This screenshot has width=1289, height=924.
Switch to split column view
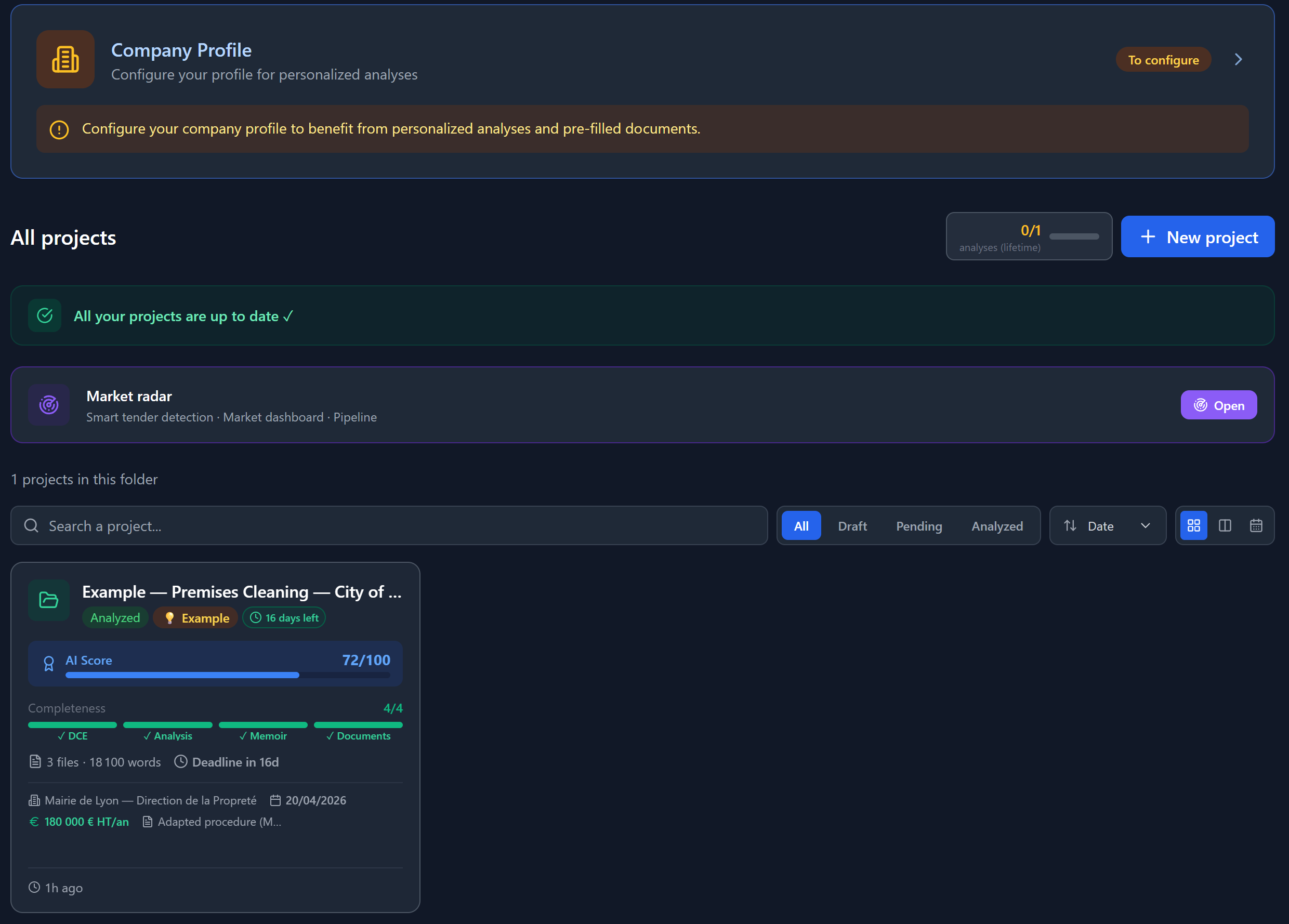1225,525
